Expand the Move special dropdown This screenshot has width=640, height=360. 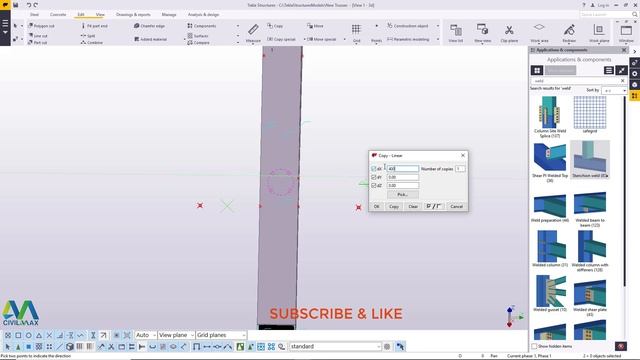tap(344, 40)
